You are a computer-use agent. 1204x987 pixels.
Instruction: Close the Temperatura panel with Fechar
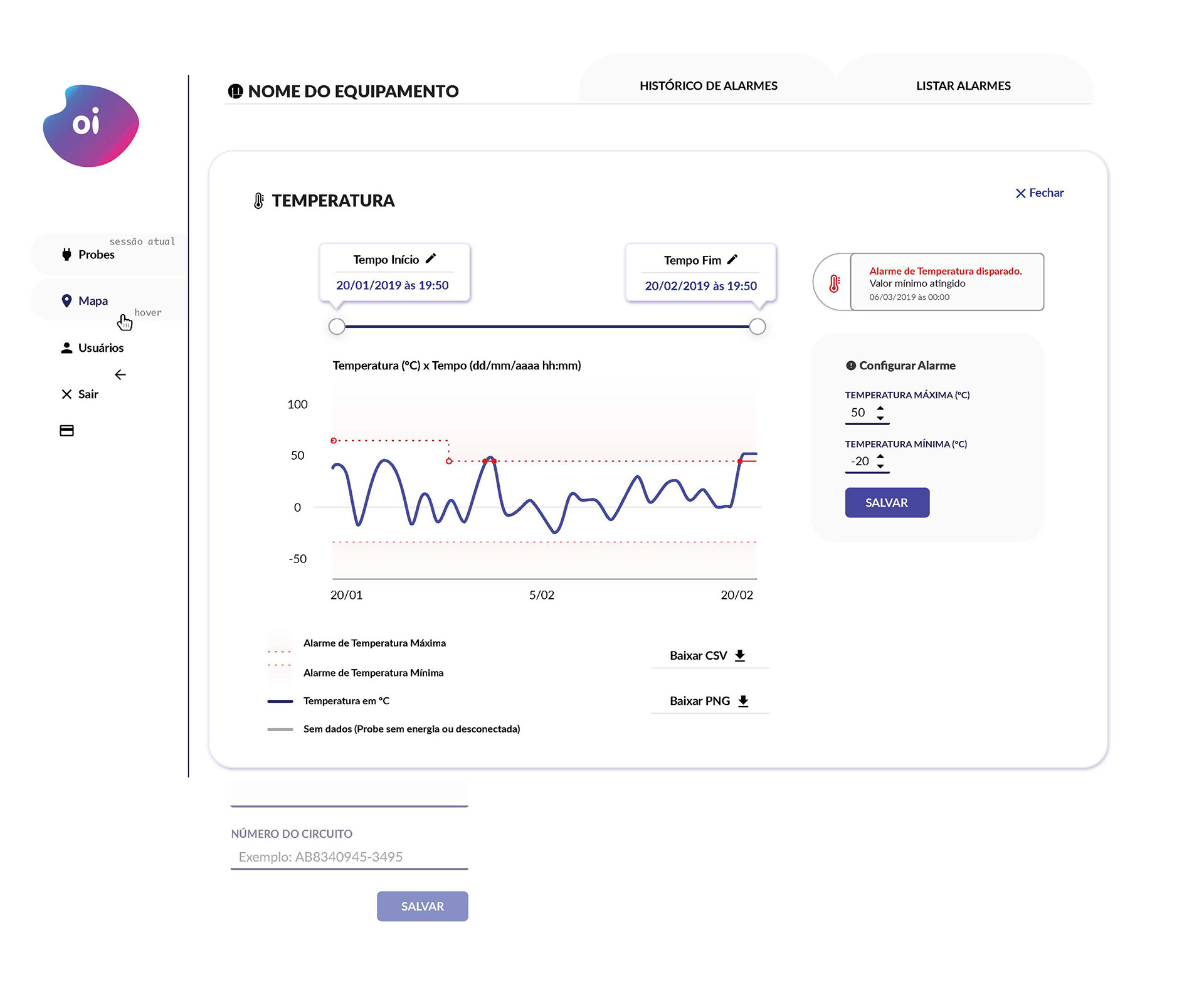coord(1040,193)
